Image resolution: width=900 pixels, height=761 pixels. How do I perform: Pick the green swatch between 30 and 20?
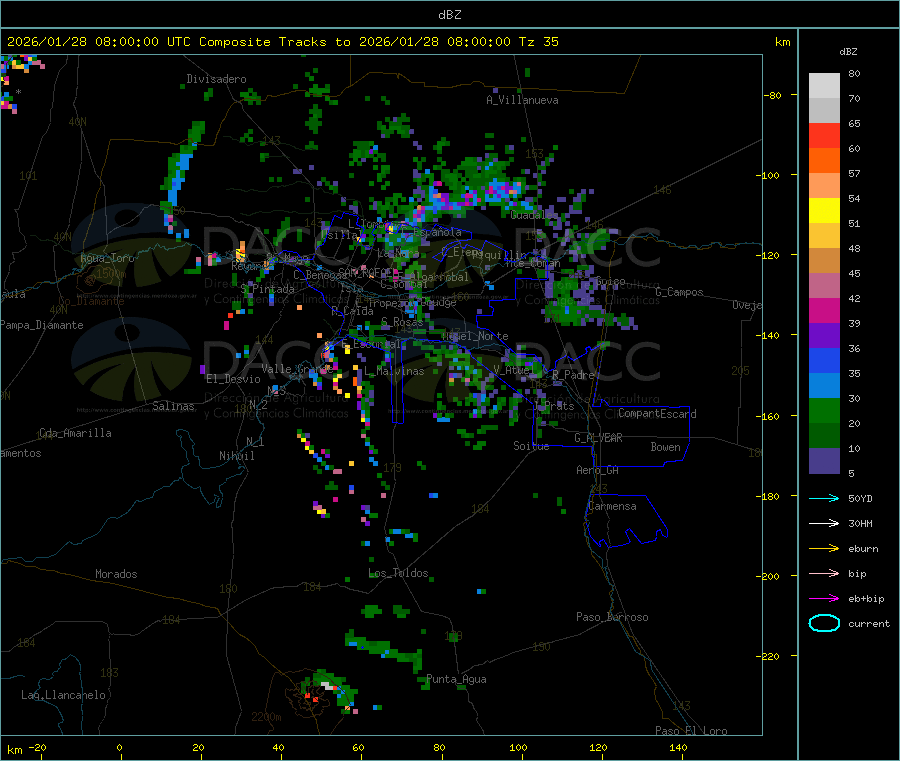[x=824, y=410]
